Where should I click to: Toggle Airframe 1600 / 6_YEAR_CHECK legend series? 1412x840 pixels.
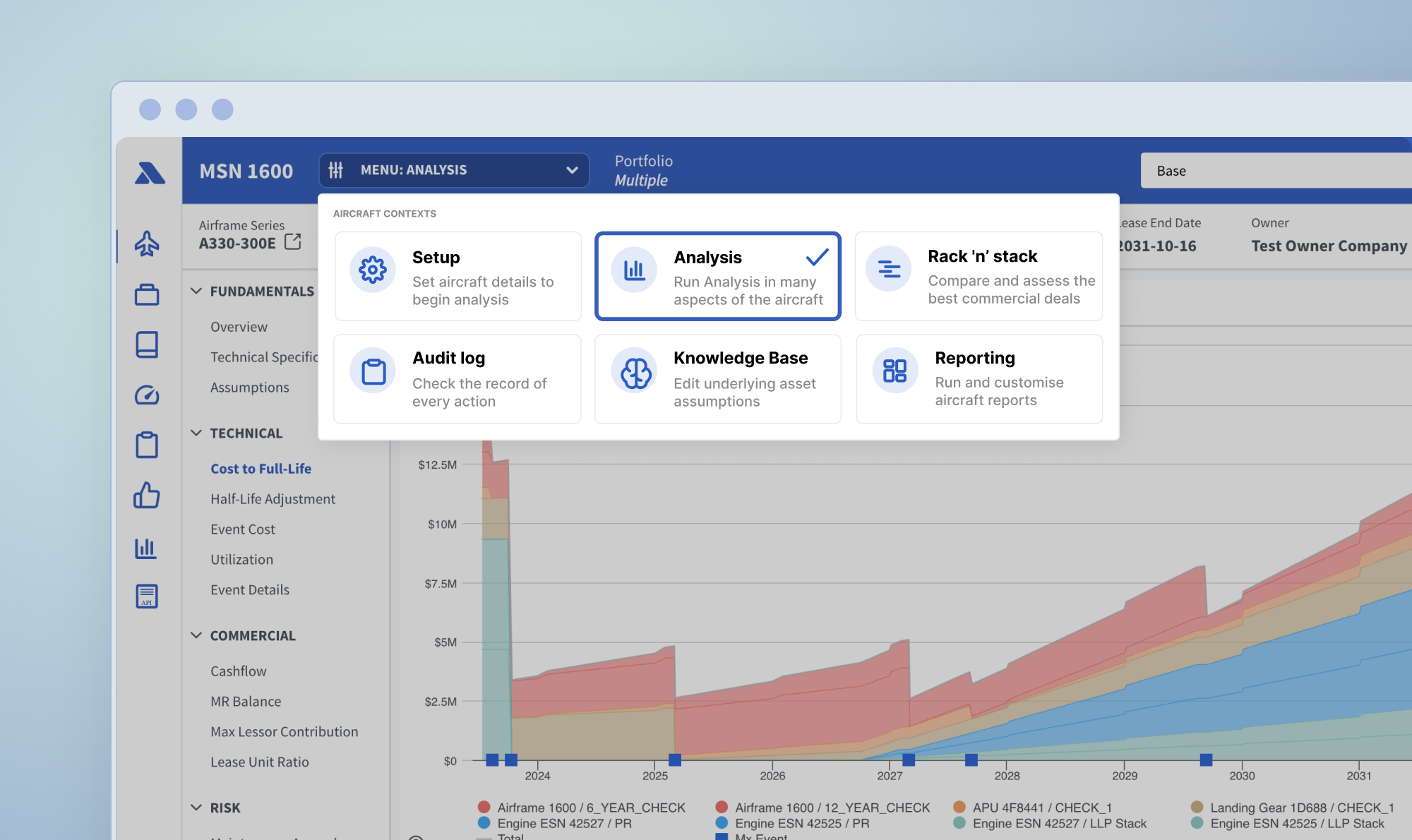click(x=582, y=808)
